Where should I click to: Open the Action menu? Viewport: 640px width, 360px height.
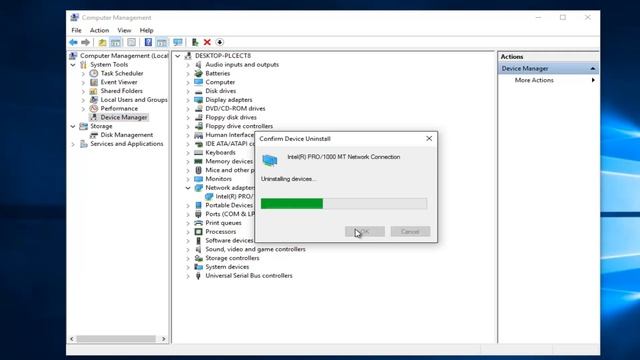click(x=99, y=30)
